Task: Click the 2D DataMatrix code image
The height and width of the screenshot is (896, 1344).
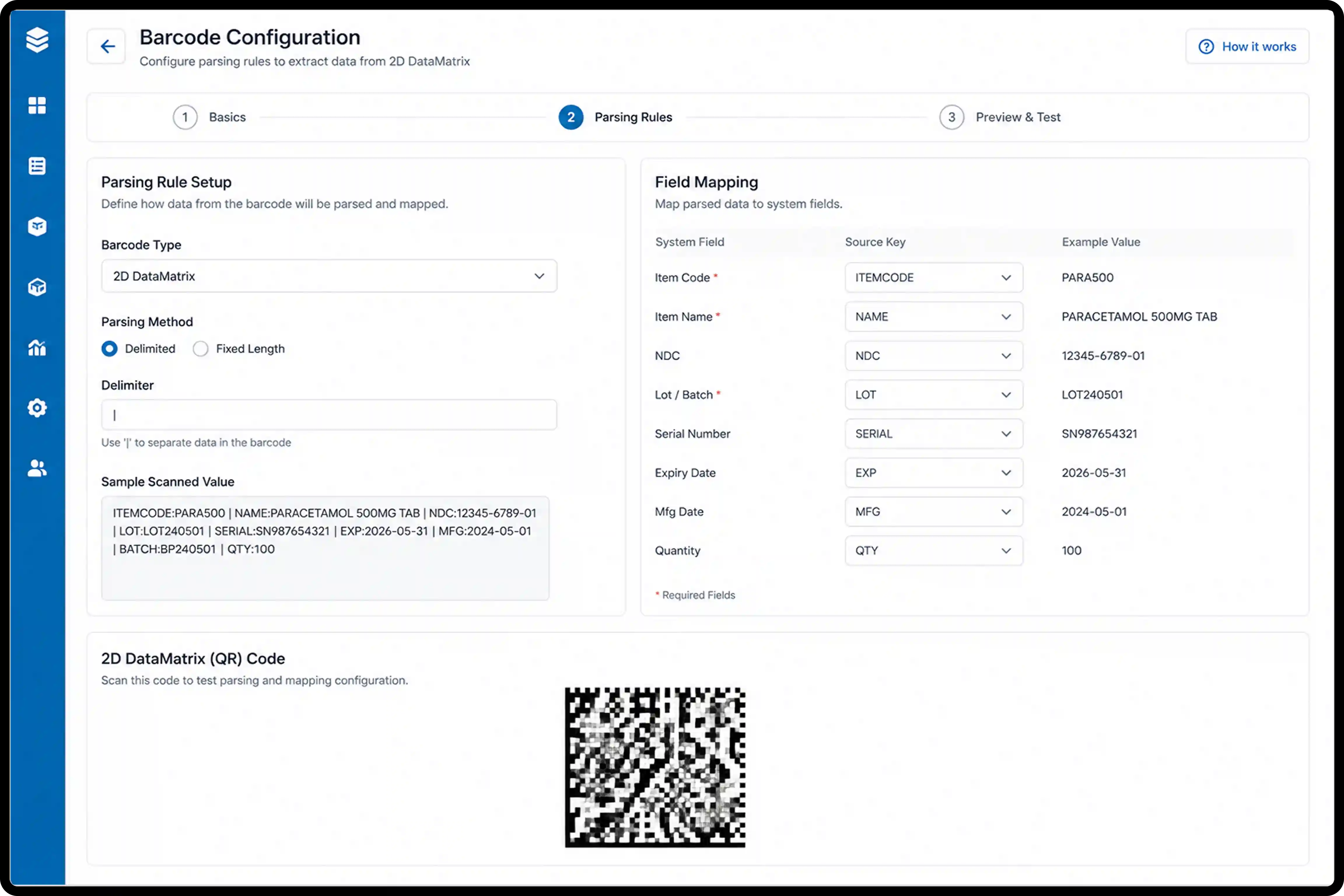Action: [x=655, y=767]
